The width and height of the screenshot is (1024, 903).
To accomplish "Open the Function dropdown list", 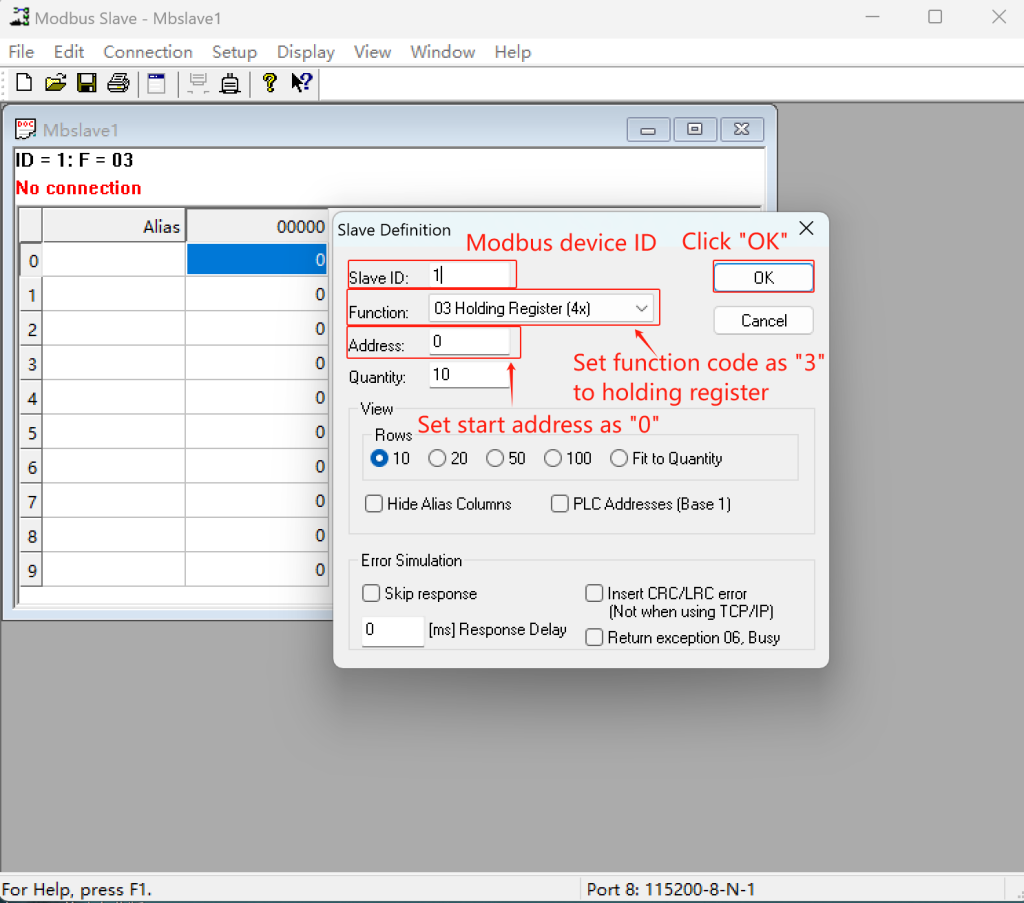I will 642,307.
